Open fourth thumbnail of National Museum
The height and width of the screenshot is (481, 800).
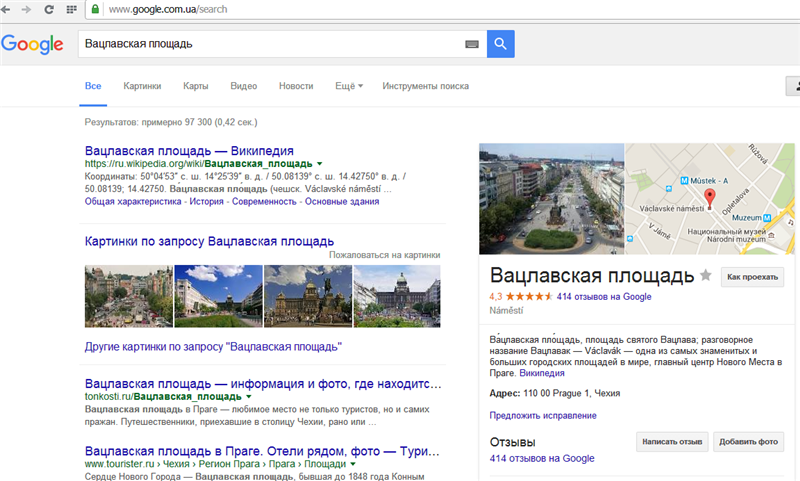pos(397,296)
